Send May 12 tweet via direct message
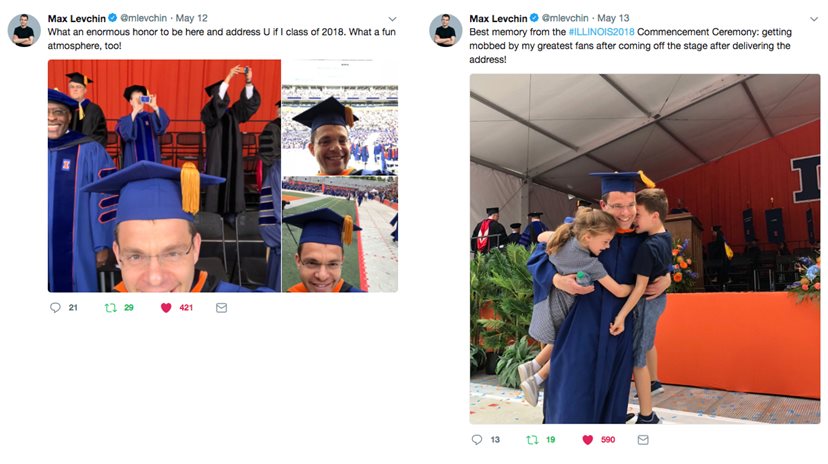This screenshot has width=828, height=464. point(221,308)
